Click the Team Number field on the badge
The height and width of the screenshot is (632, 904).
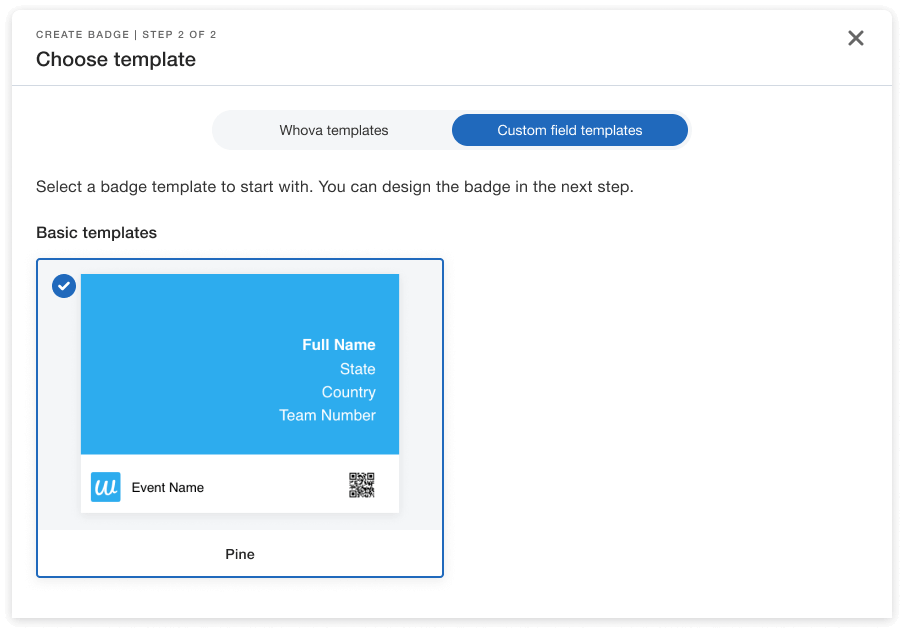[x=327, y=415]
